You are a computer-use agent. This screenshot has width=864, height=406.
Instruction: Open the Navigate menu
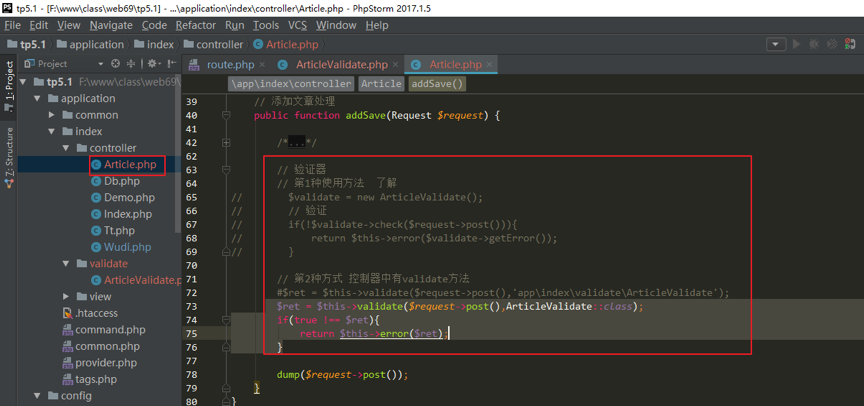pos(111,25)
